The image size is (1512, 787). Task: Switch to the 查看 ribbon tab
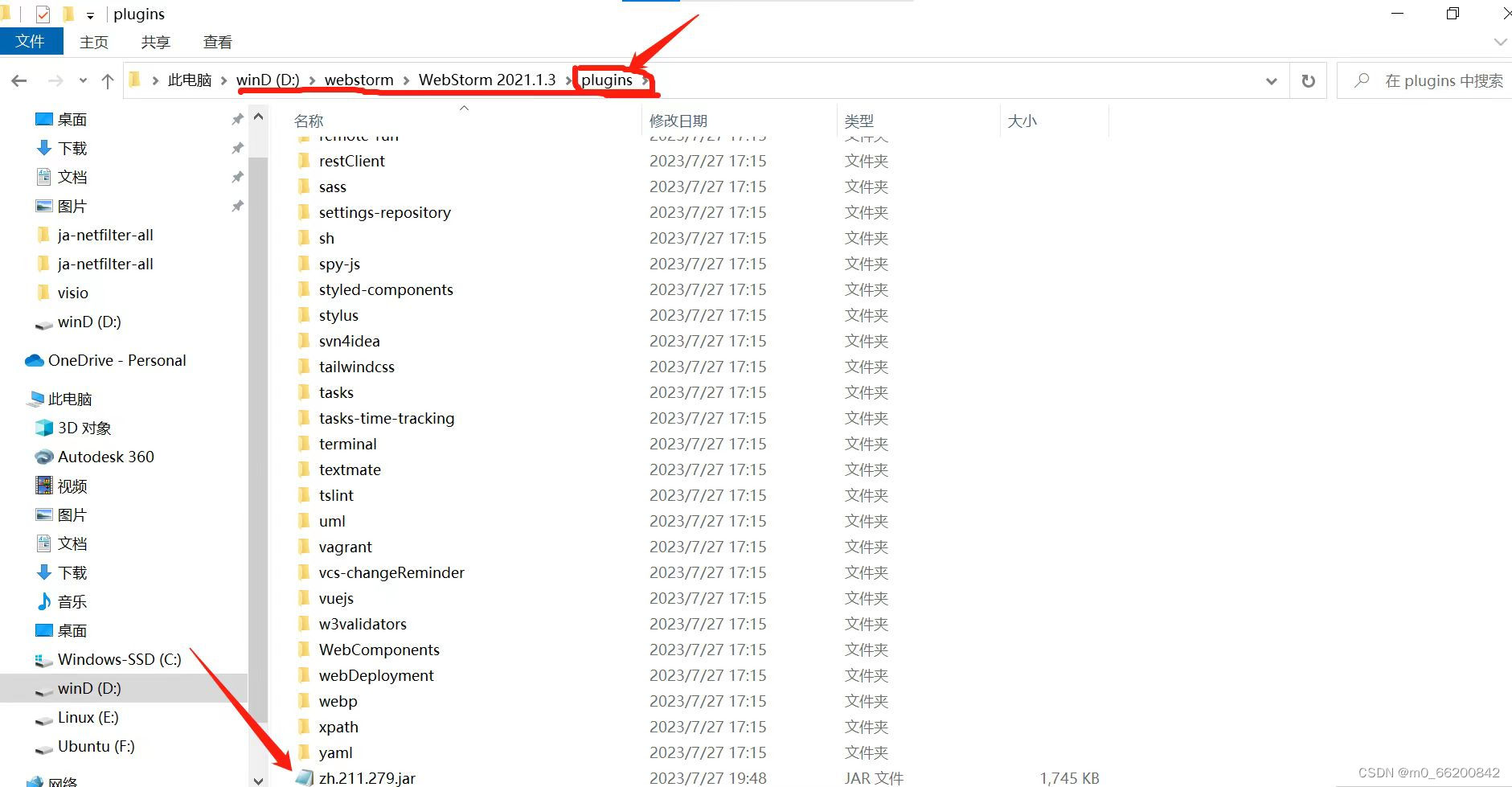[x=217, y=42]
